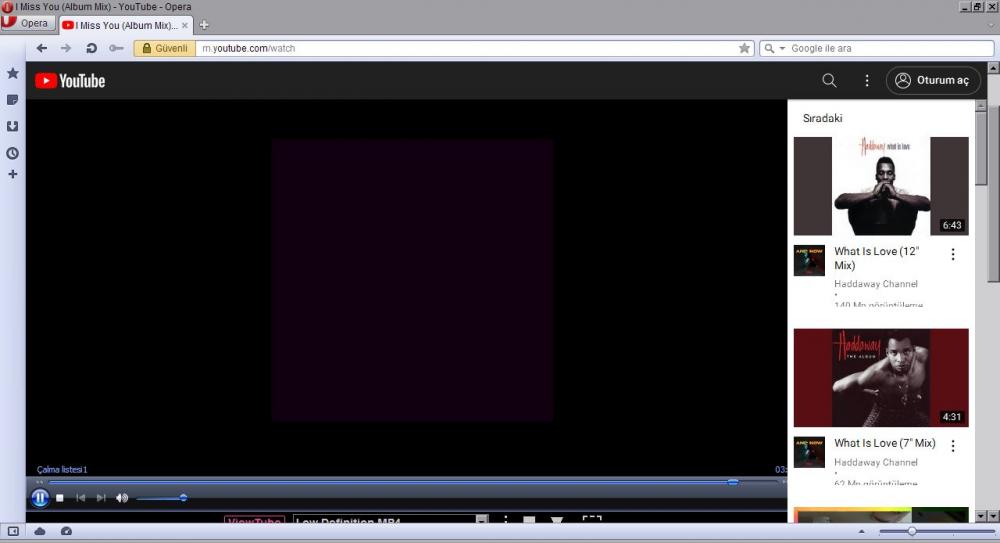Open the Güvenli security badge
Viewport: 1000px width, 543px height.
(x=165, y=48)
